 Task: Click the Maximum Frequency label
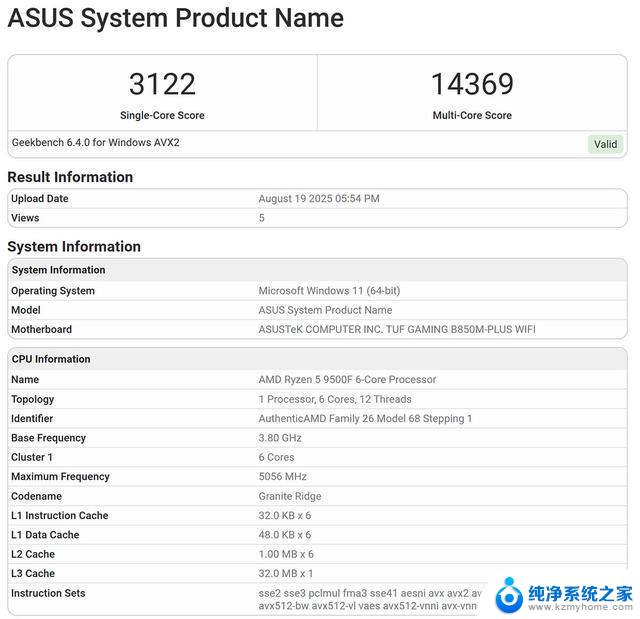click(60, 477)
